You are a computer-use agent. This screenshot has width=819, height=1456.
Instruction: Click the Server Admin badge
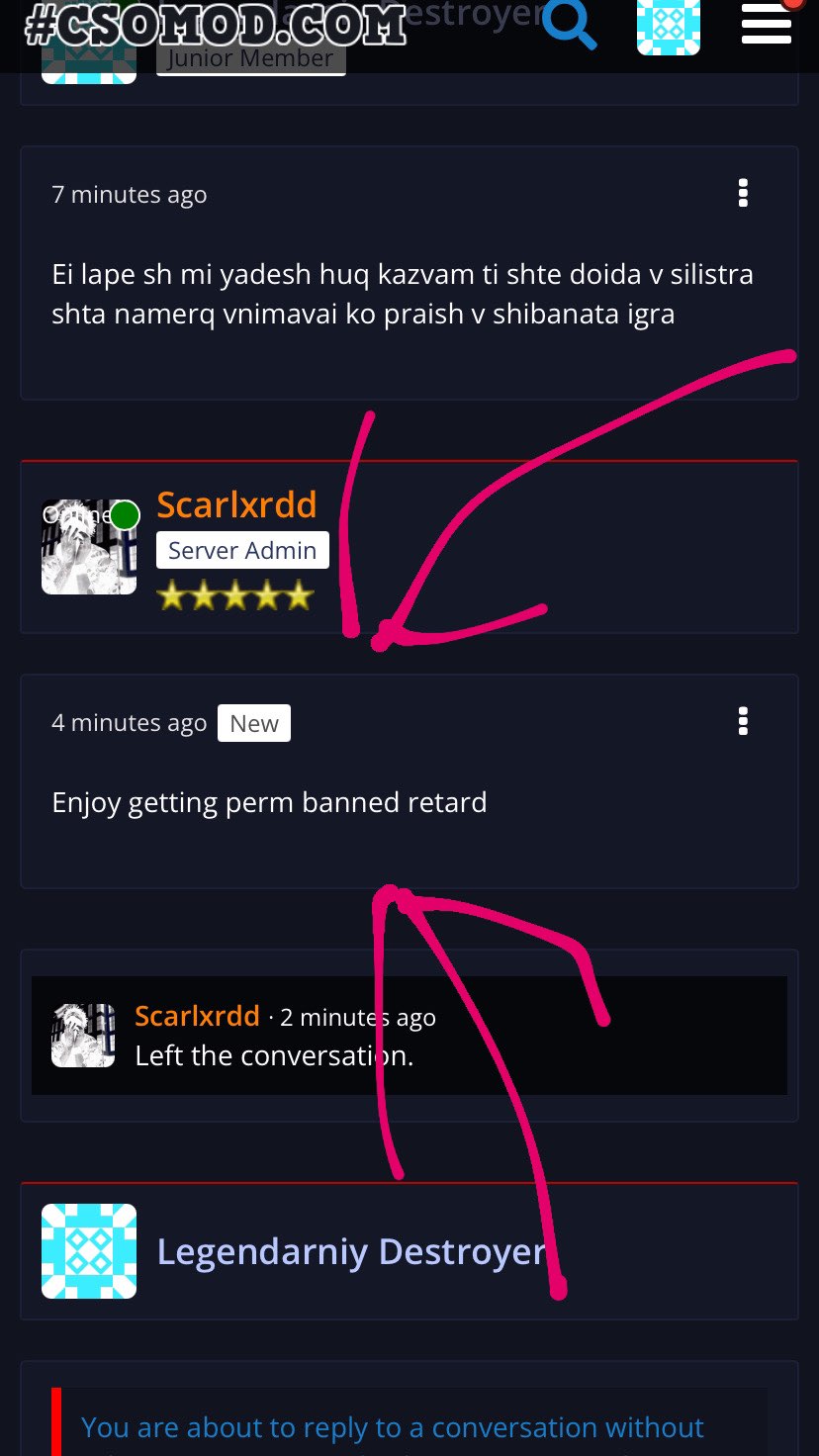tap(242, 551)
